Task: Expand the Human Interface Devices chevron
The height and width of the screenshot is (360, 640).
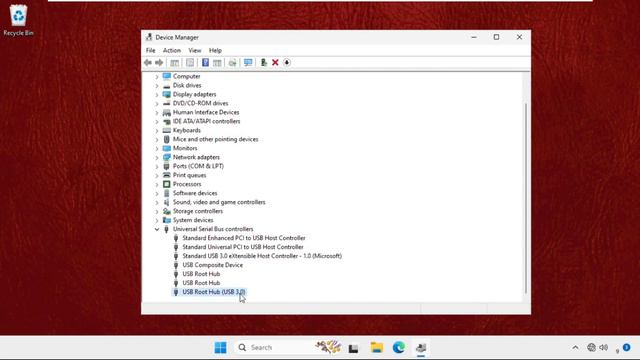Action: [x=157, y=113]
